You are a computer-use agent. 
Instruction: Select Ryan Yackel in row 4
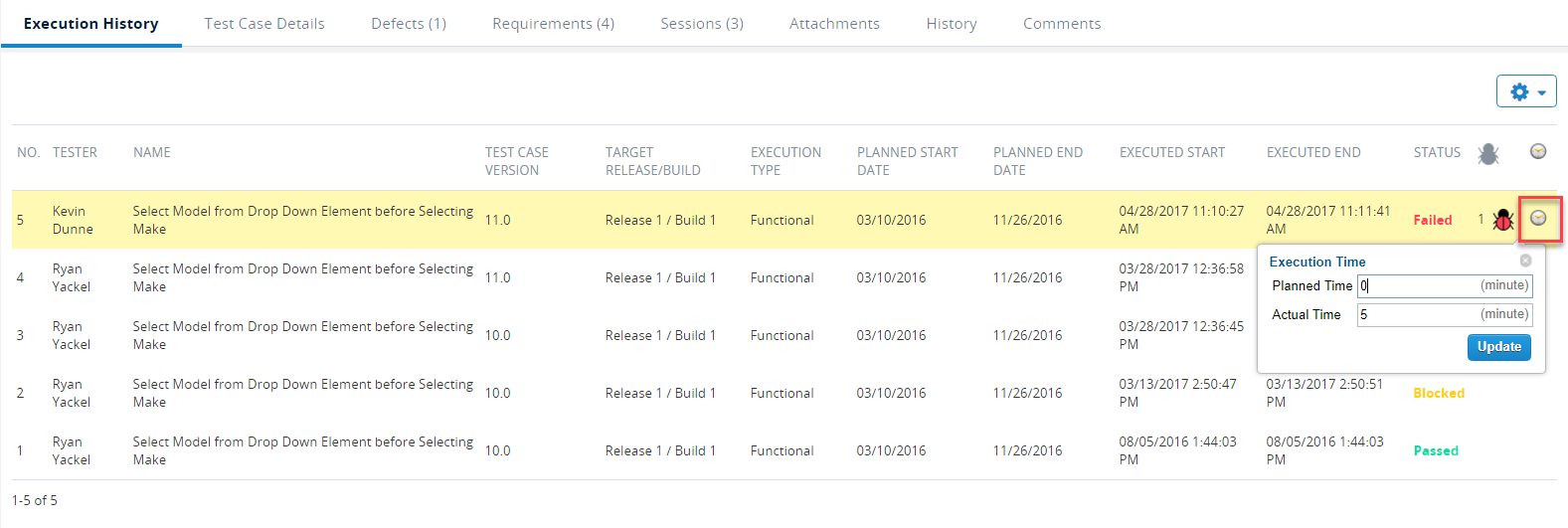click(x=71, y=277)
